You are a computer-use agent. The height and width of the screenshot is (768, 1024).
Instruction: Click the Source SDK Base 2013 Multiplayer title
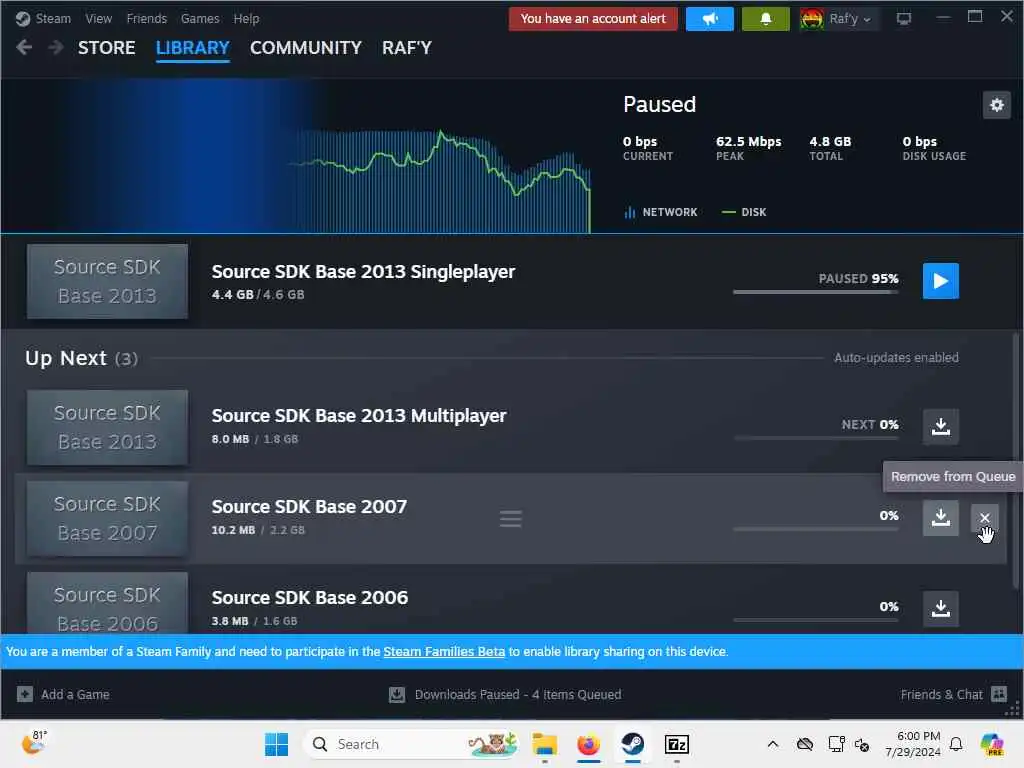tap(359, 416)
